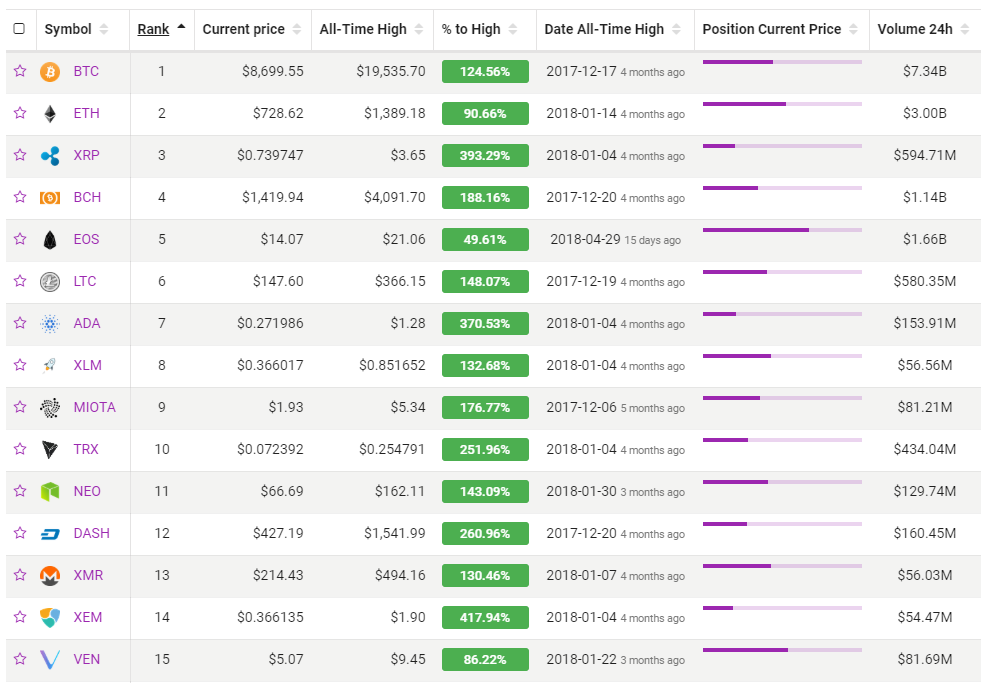Open the ETH symbol link

point(87,114)
